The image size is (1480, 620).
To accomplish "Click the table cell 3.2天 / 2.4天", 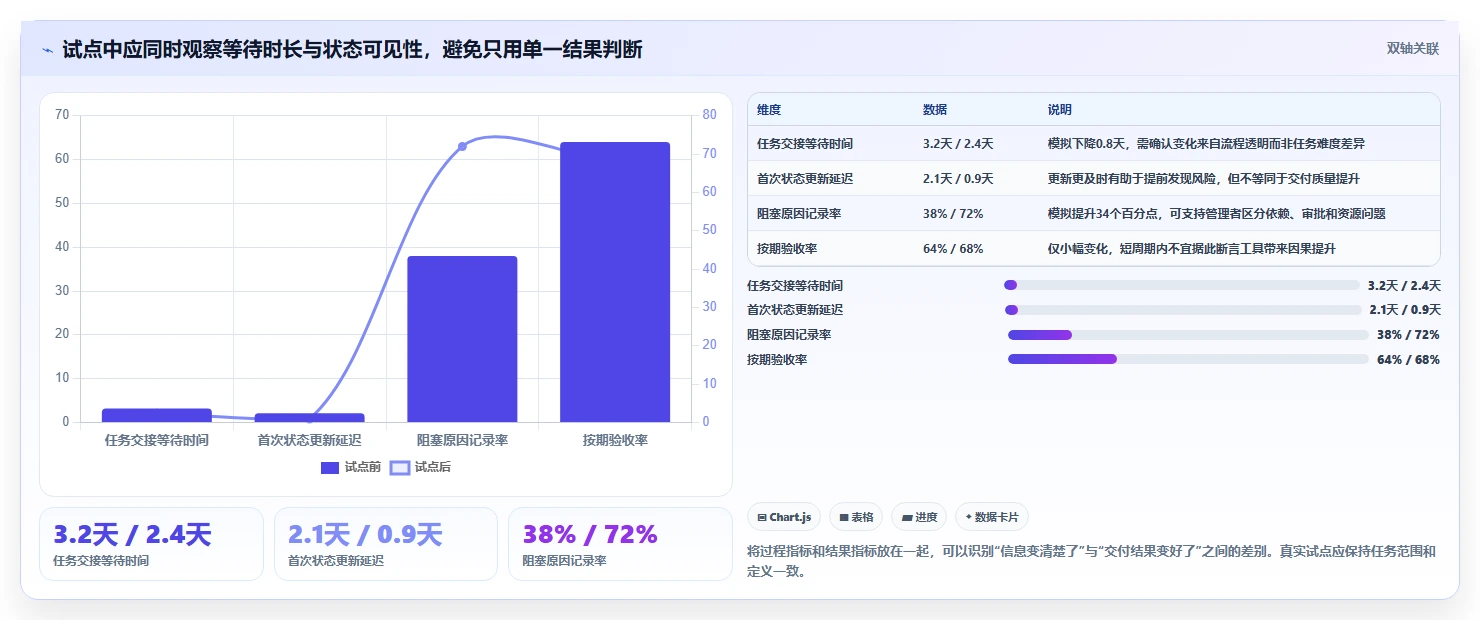I will 958,144.
